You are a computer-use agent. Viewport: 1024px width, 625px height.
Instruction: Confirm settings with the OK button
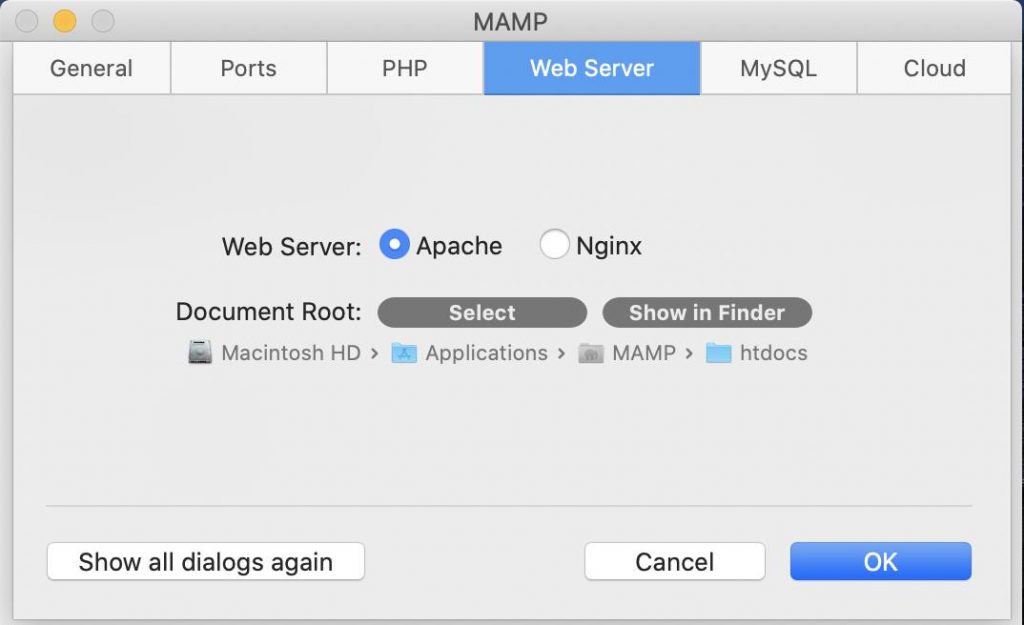881,562
